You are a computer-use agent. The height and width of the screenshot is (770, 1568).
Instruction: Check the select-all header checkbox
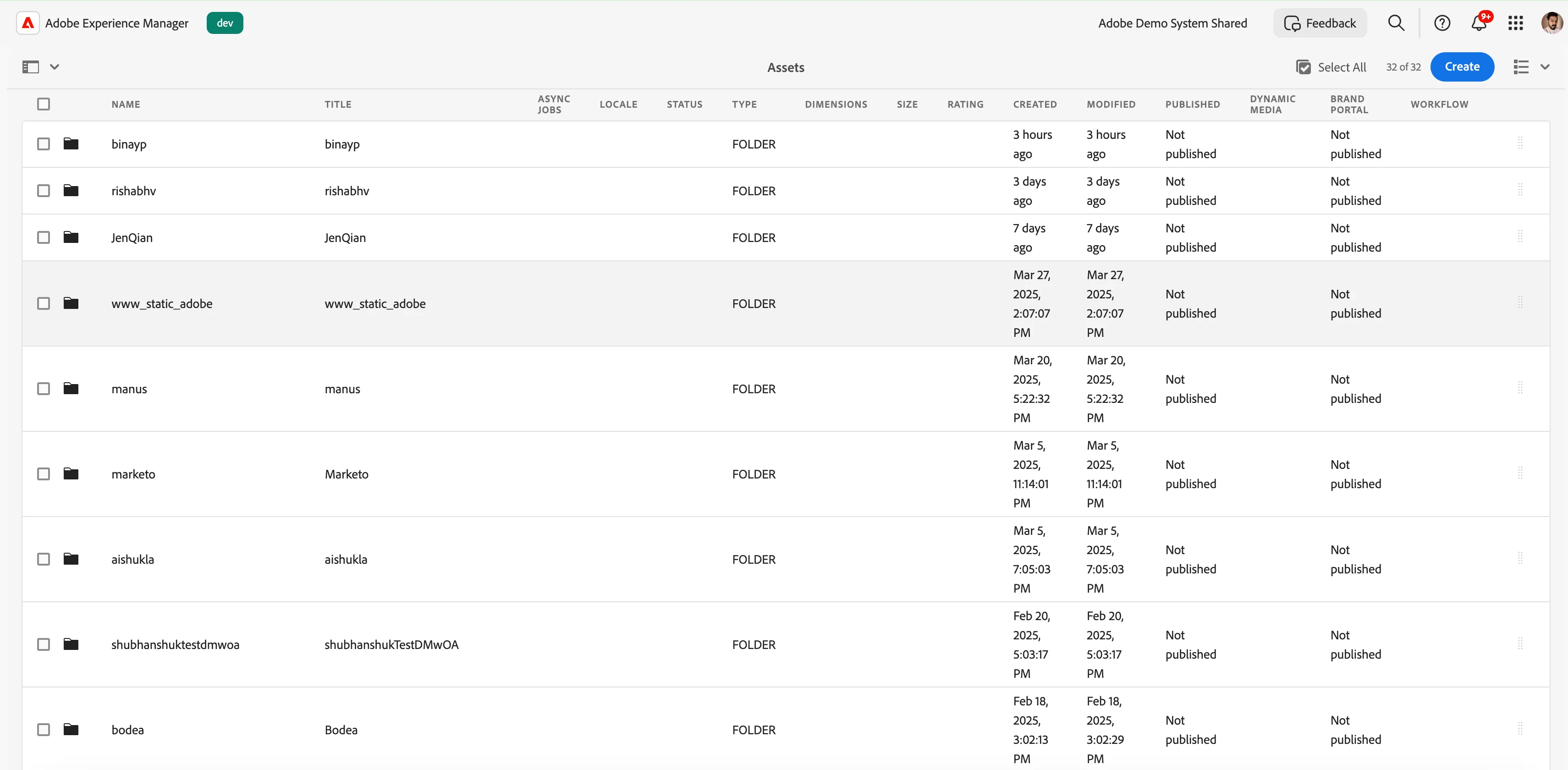(x=43, y=104)
